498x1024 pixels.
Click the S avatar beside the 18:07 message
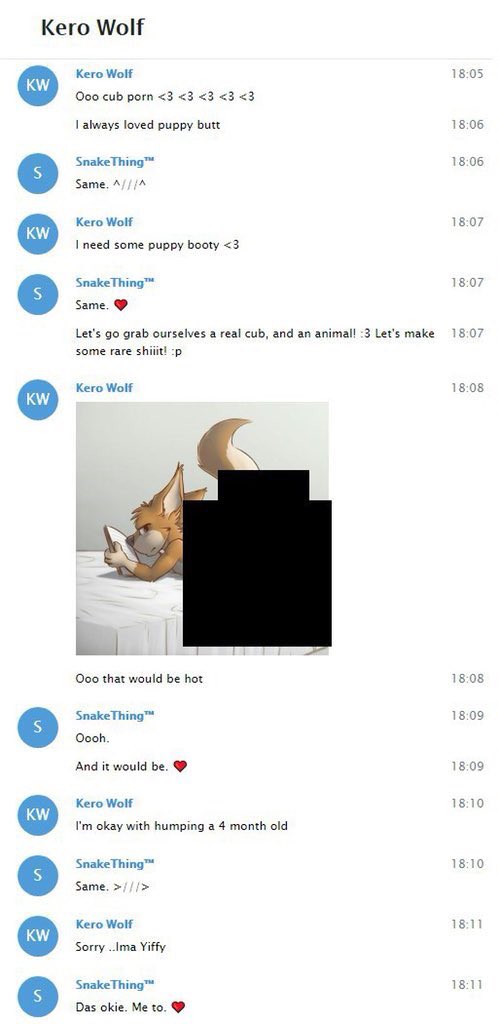pos(37,294)
